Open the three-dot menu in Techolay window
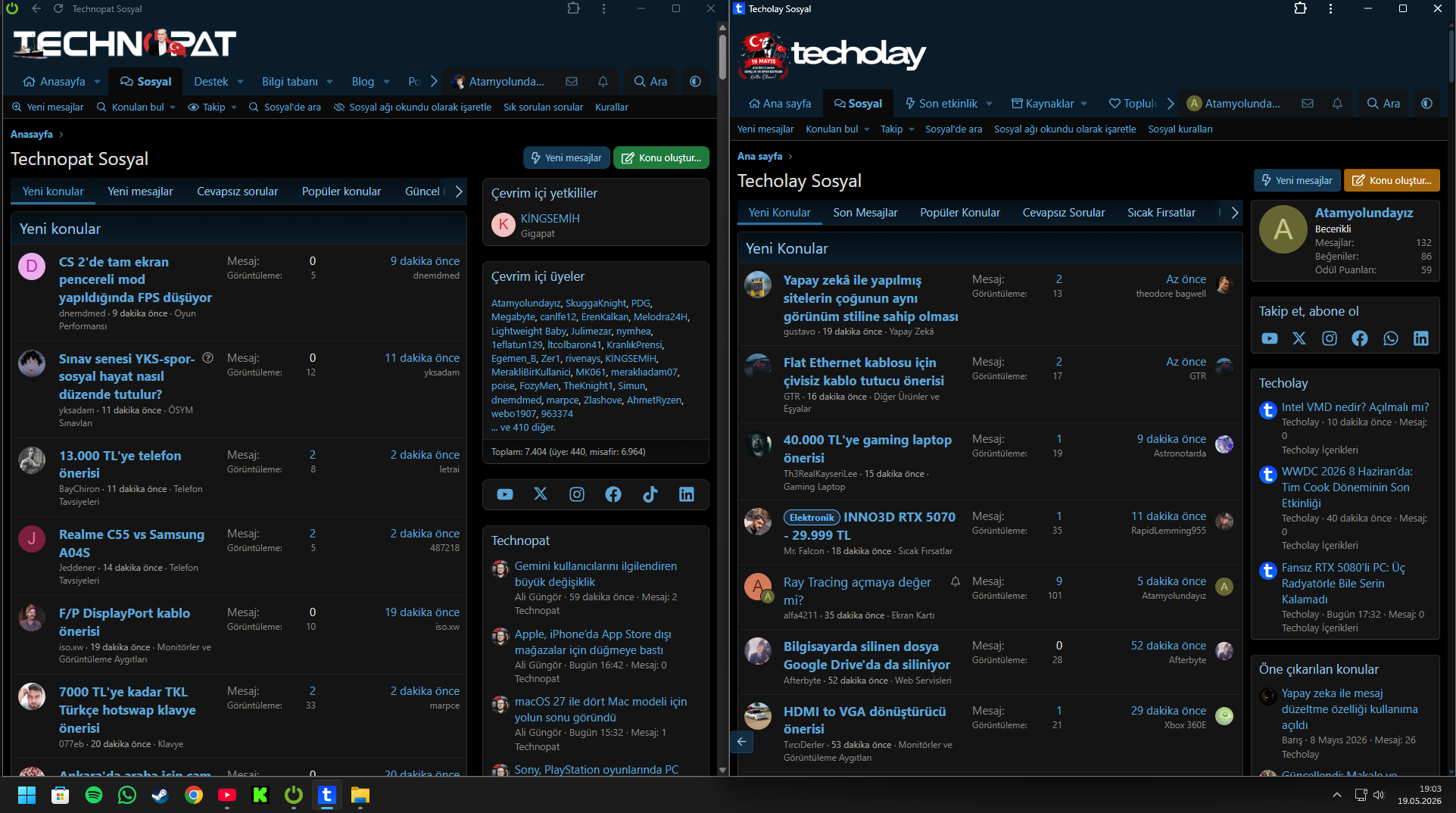Image resolution: width=1456 pixels, height=813 pixels. [1330, 8]
